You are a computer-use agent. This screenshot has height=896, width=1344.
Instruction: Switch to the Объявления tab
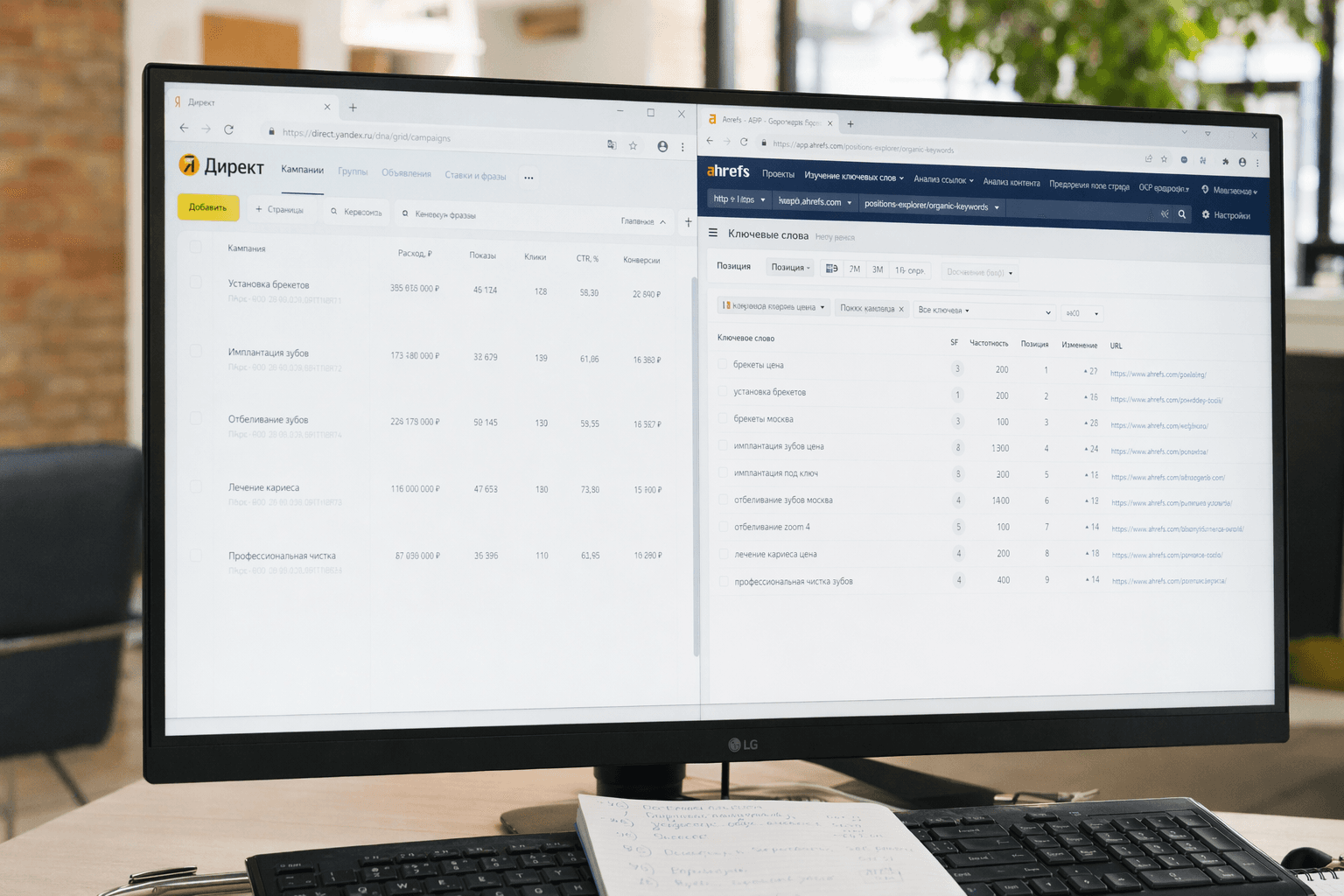coord(406,173)
